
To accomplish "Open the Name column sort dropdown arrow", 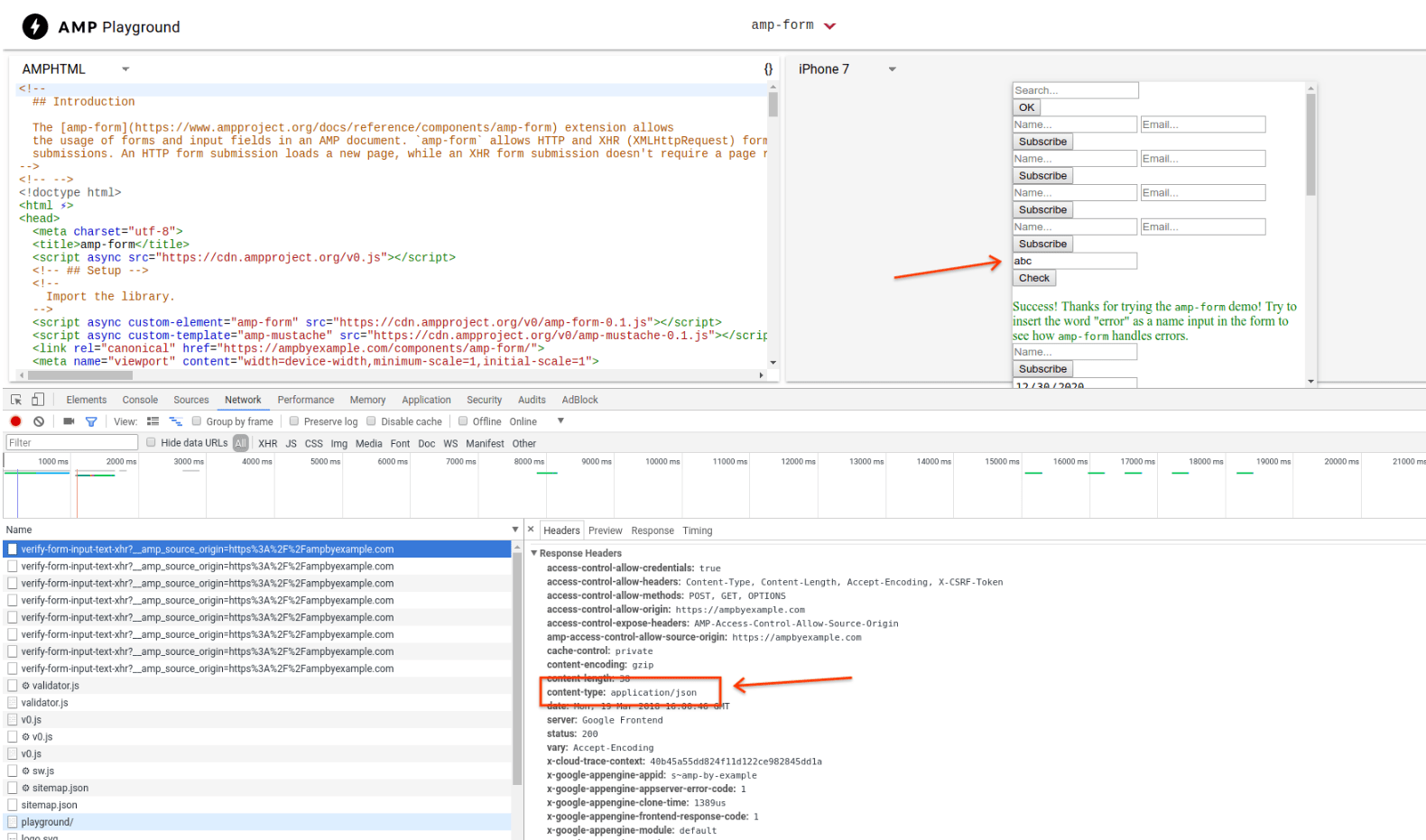I will 515,530.
